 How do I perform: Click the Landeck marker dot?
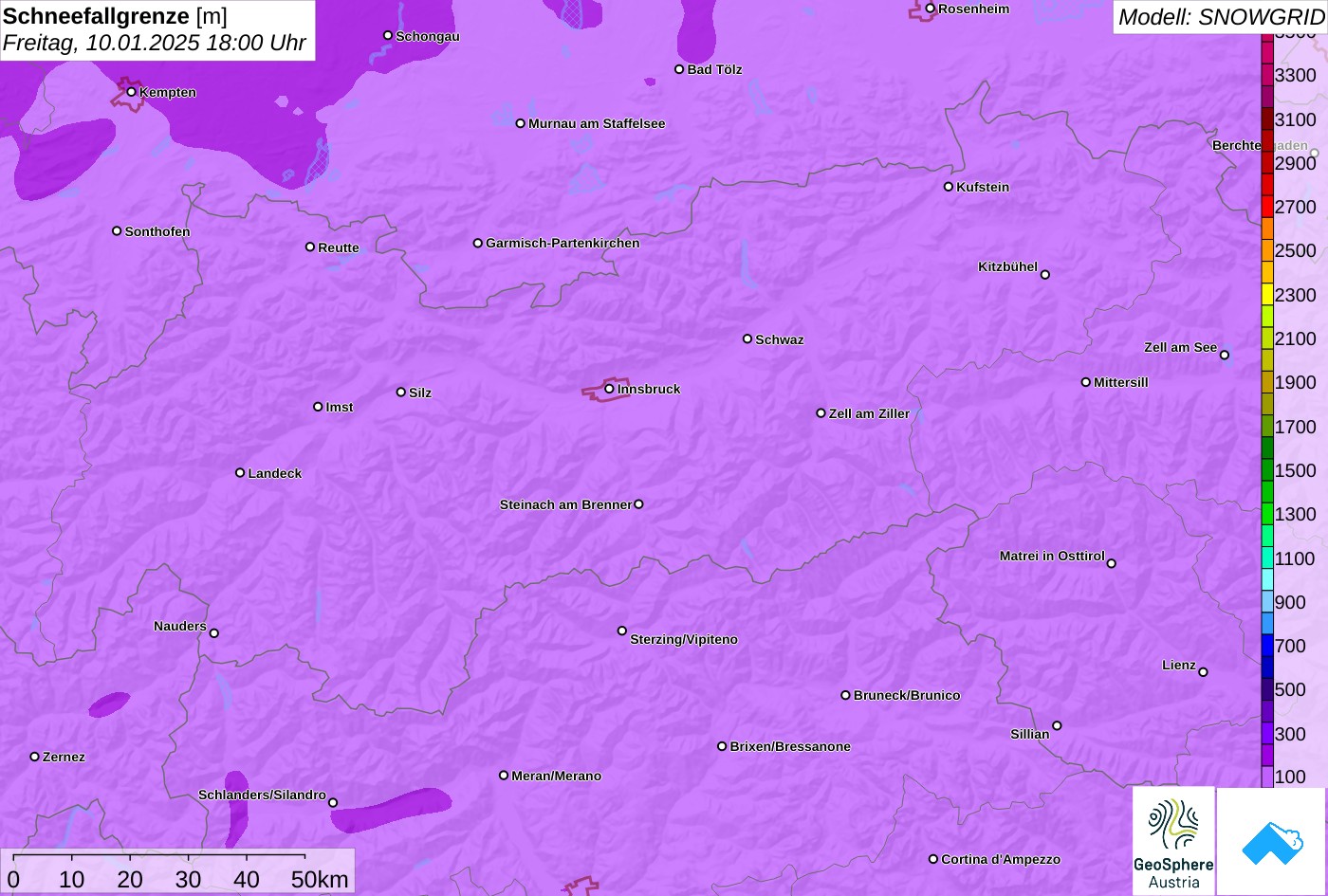pyautogui.click(x=240, y=473)
